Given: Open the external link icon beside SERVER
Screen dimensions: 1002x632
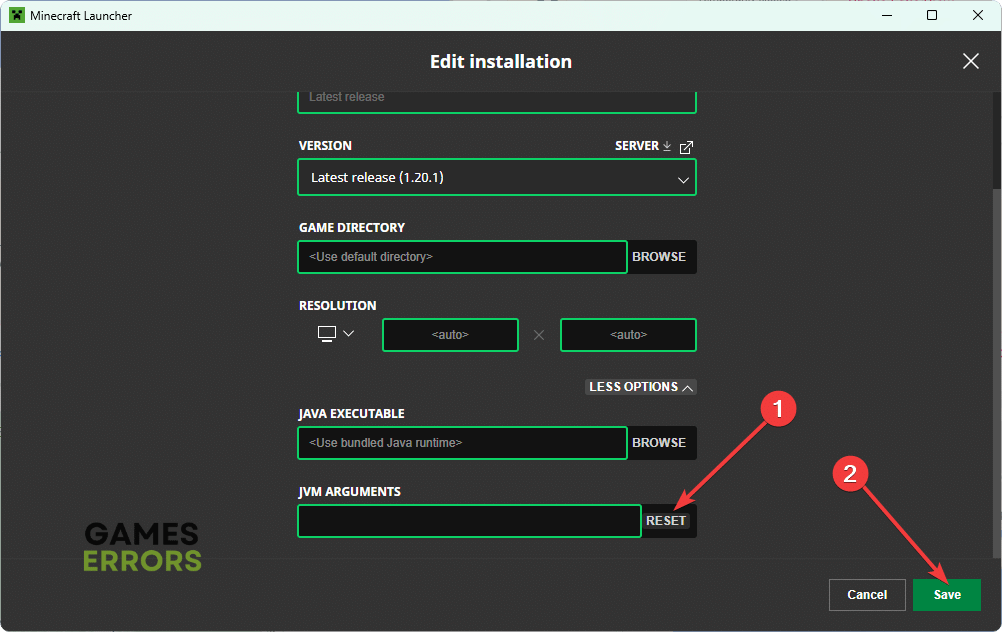Looking at the screenshot, I should click(686, 147).
